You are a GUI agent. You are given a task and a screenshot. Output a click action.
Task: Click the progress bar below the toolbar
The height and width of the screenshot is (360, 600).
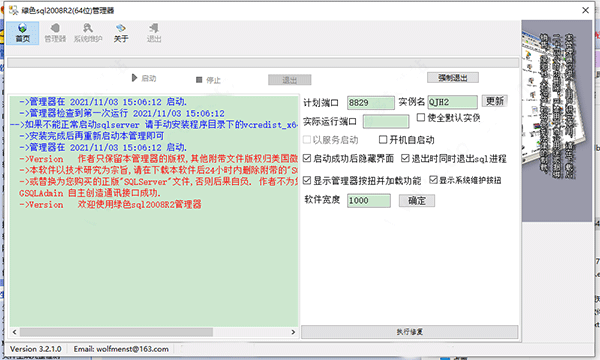(x=263, y=63)
